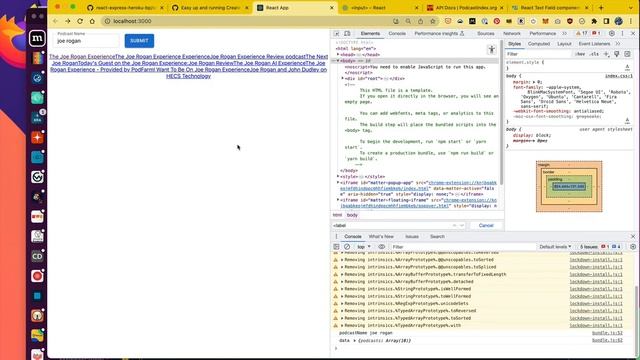Reload the localhost page
This screenshot has height=360, width=640.
[x=80, y=21]
